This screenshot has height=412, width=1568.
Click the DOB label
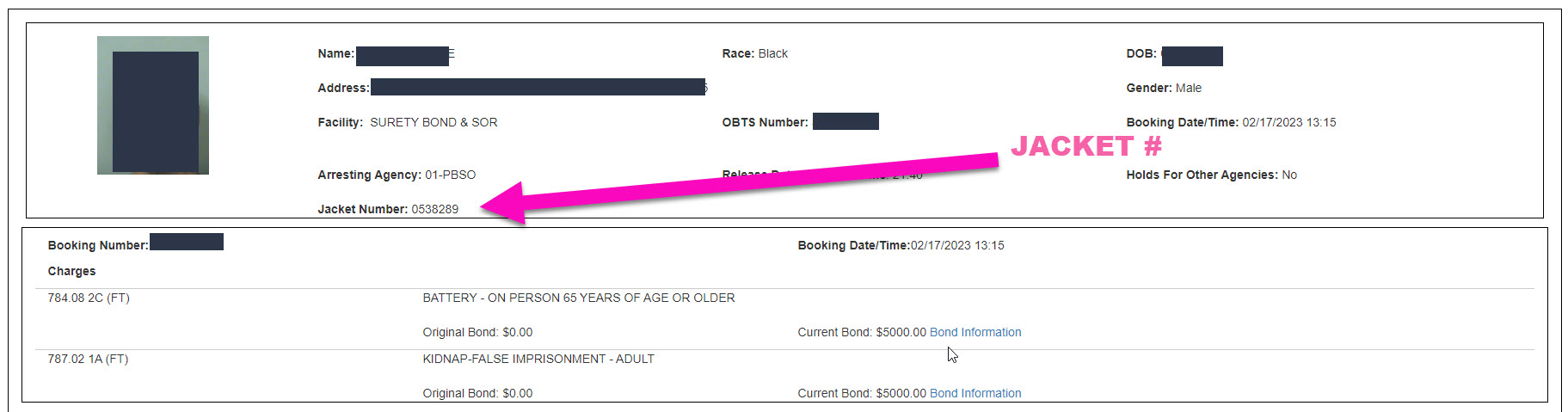click(1141, 53)
